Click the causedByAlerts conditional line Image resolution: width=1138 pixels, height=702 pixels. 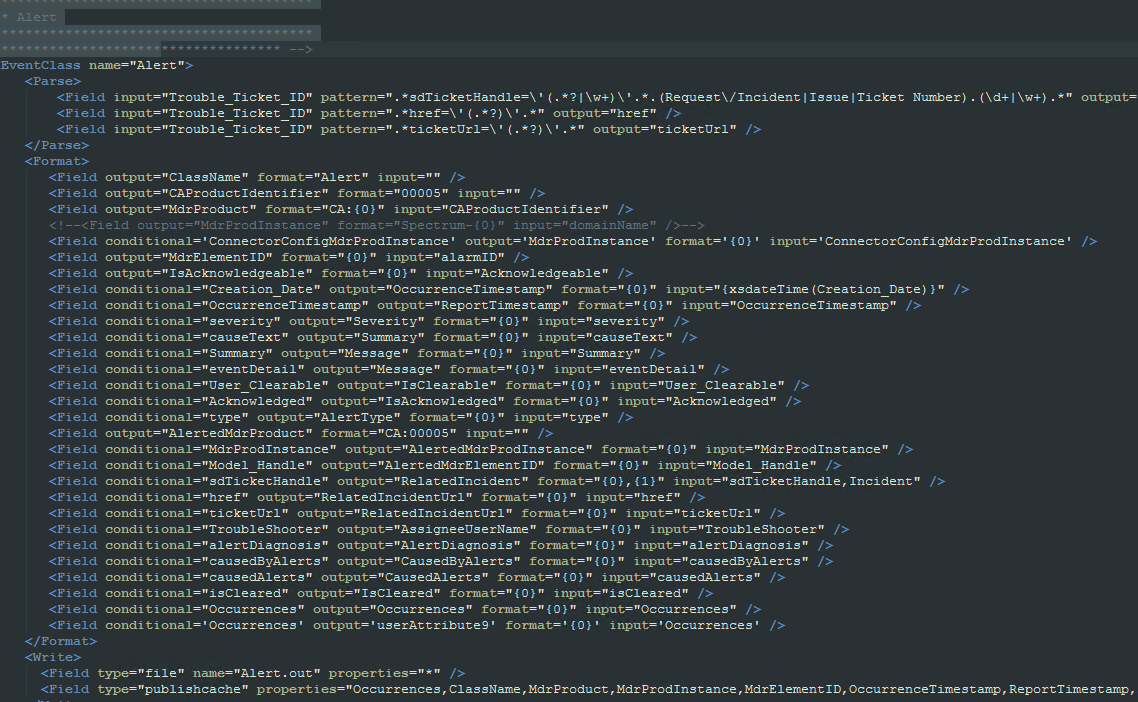pos(441,561)
